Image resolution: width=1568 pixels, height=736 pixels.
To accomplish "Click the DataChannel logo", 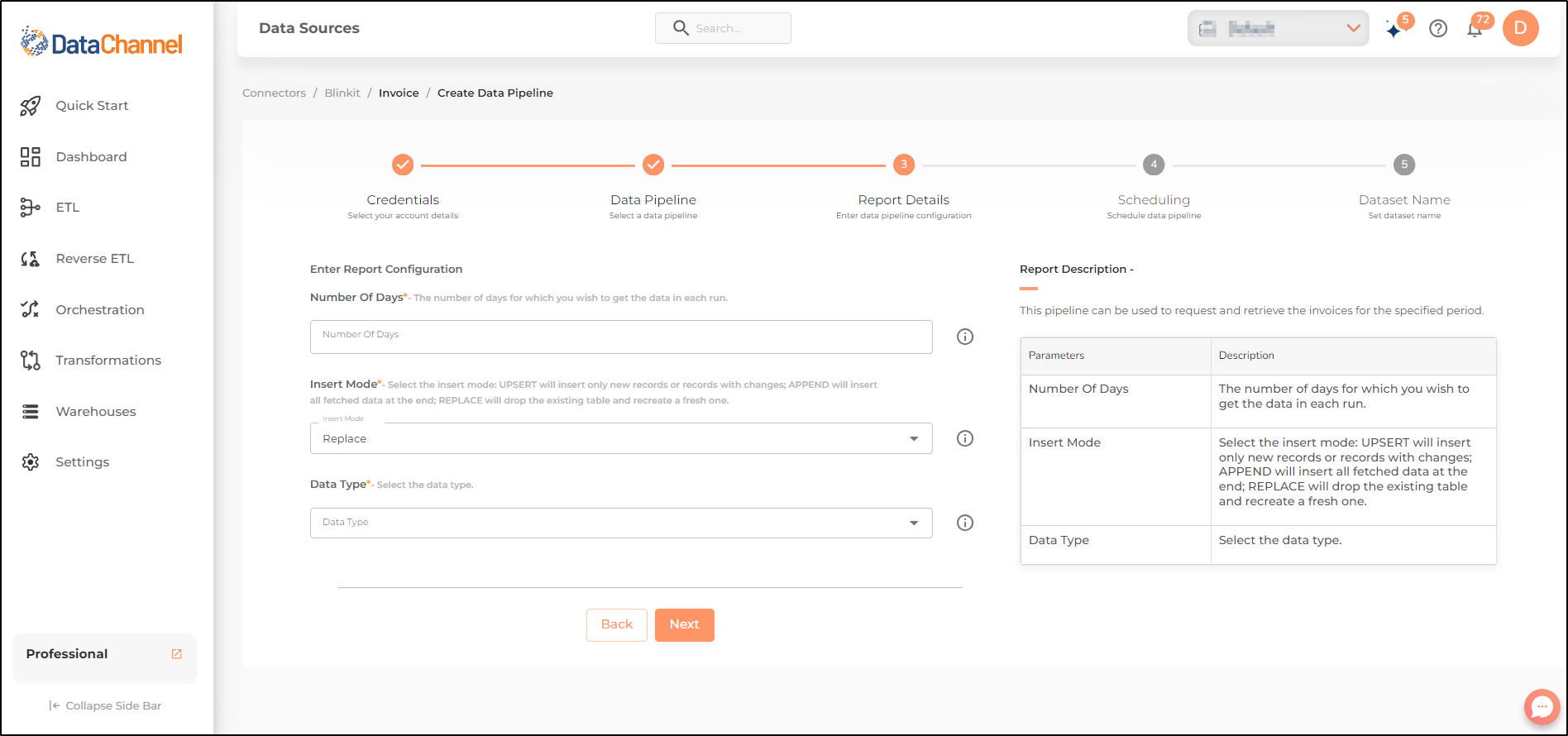I will point(101,42).
